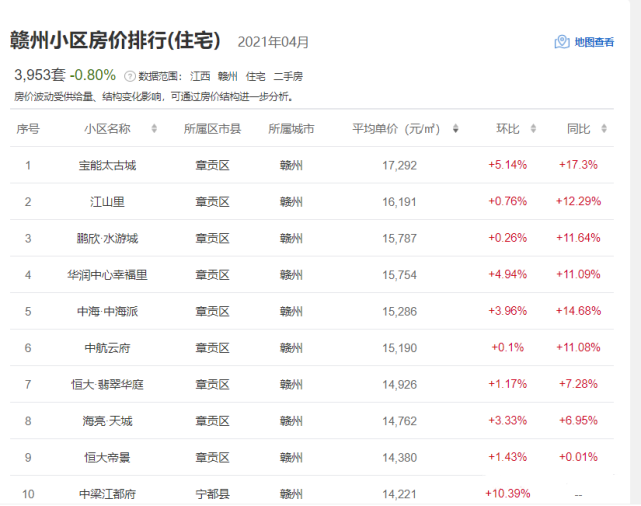Click the 所属城市 column header
Screen dimensions: 641x506
click(x=291, y=129)
